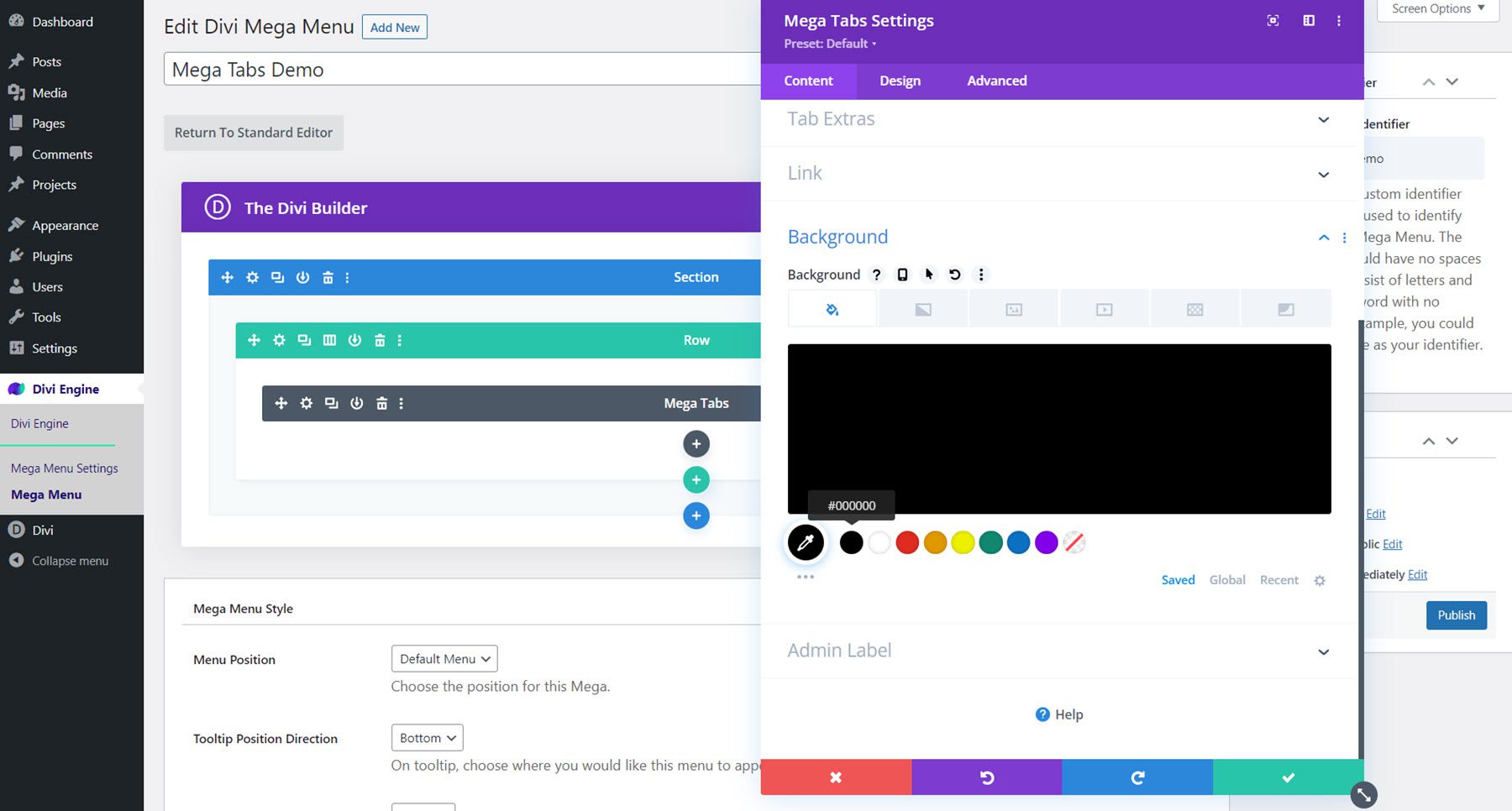This screenshot has height=811, width=1512.
Task: Click the move handle on the Row bar
Action: [254, 340]
